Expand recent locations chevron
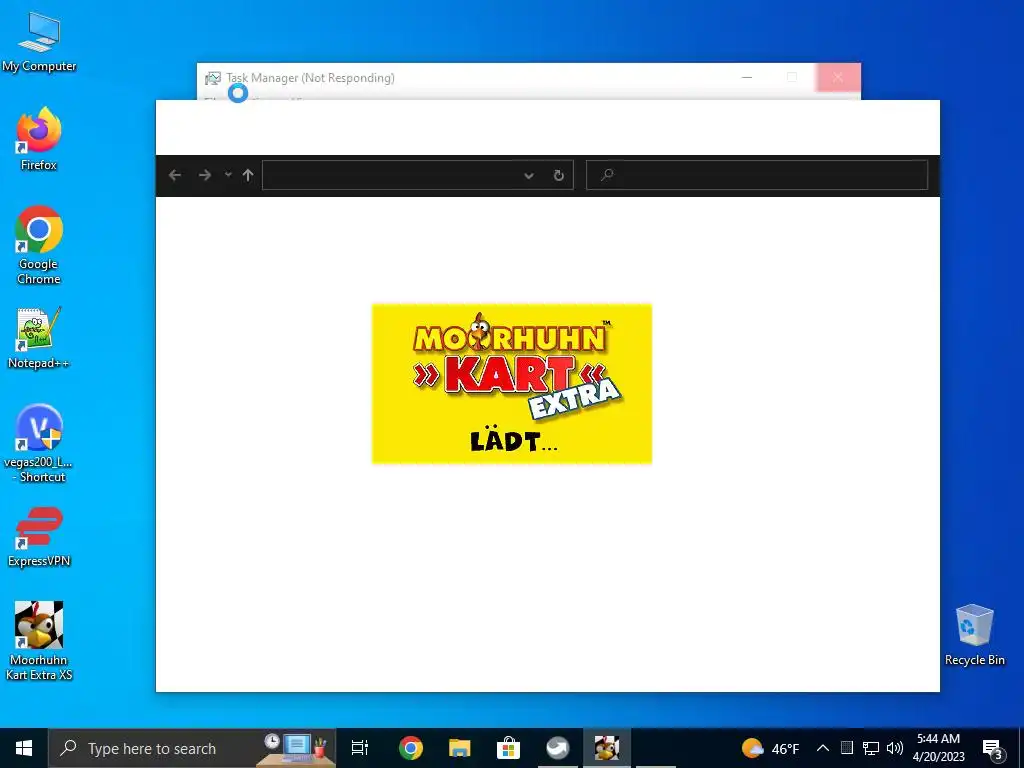The width and height of the screenshot is (1024, 768). pyautogui.click(x=228, y=174)
